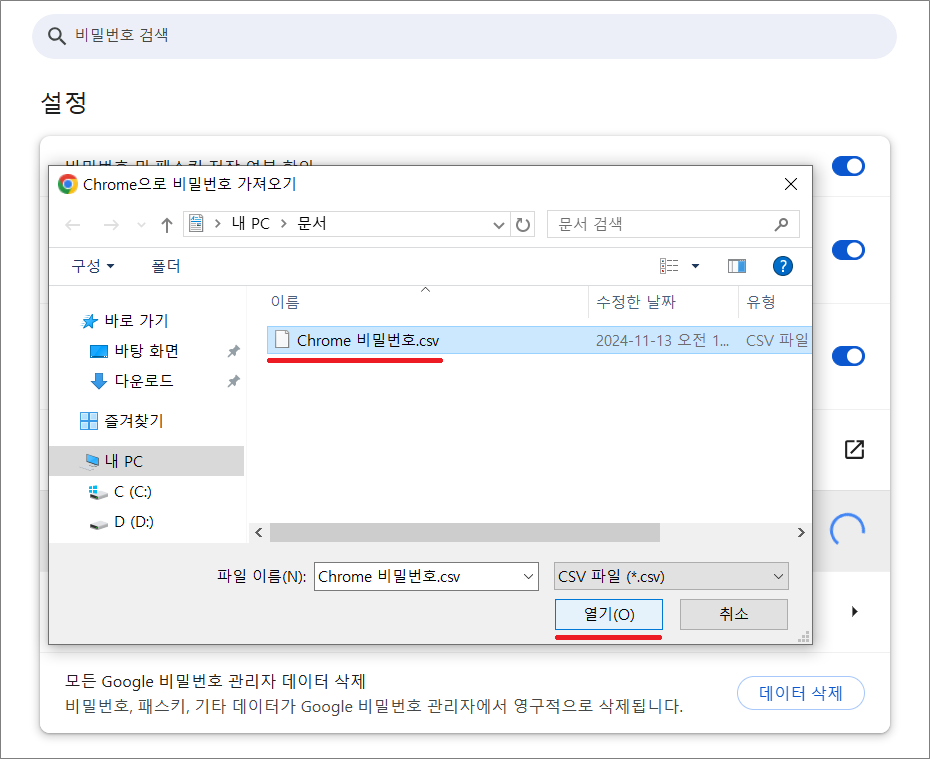This screenshot has height=759, width=930.
Task: Click the 파일 이름 input field
Action: 426,576
